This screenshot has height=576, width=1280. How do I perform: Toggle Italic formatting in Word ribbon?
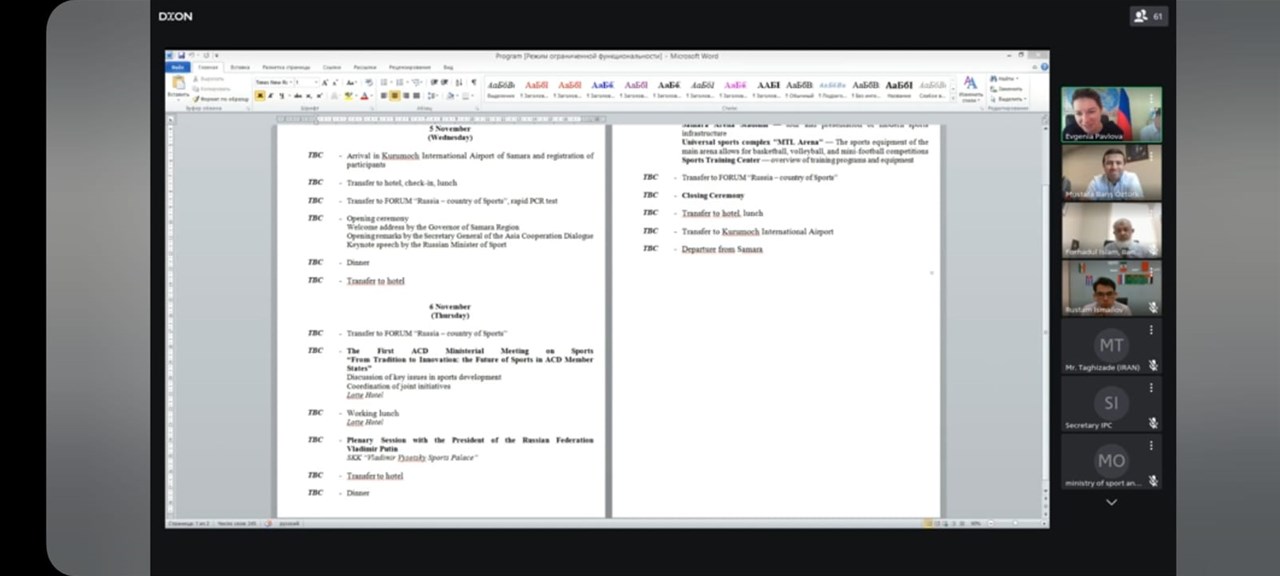[x=270, y=96]
